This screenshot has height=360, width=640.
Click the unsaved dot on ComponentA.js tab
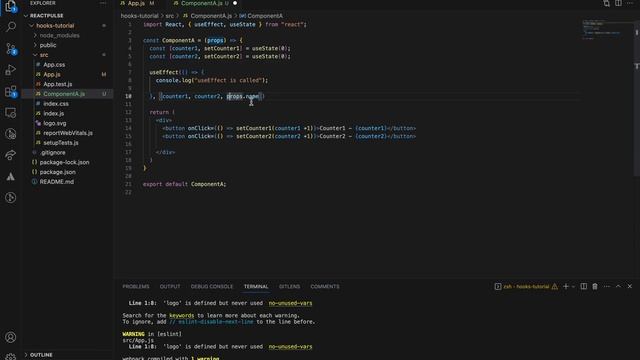[x=235, y=3]
